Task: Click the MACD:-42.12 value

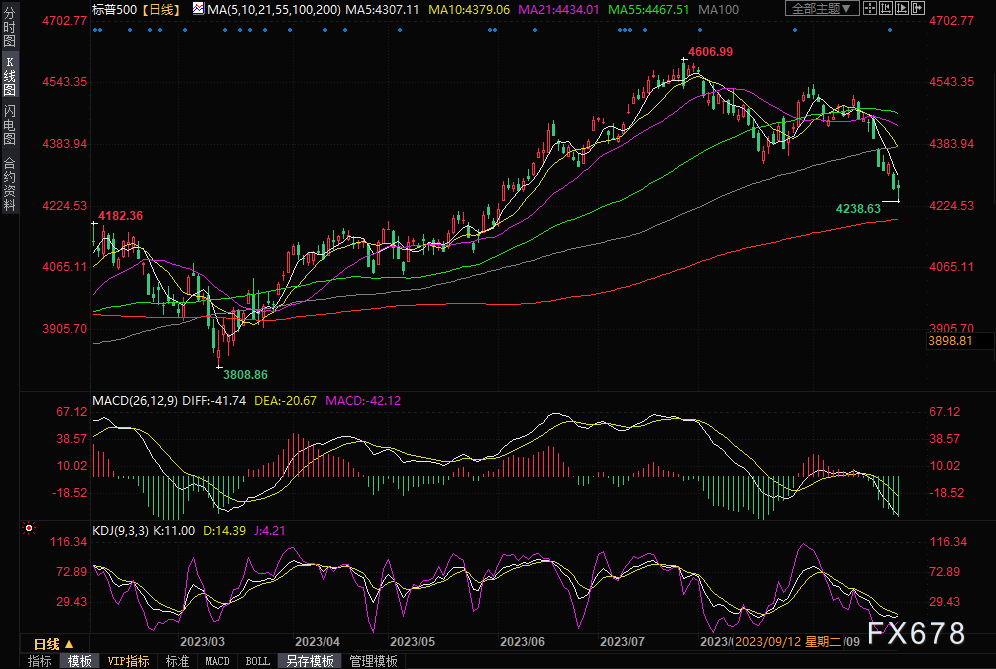Action: pyautogui.click(x=363, y=401)
